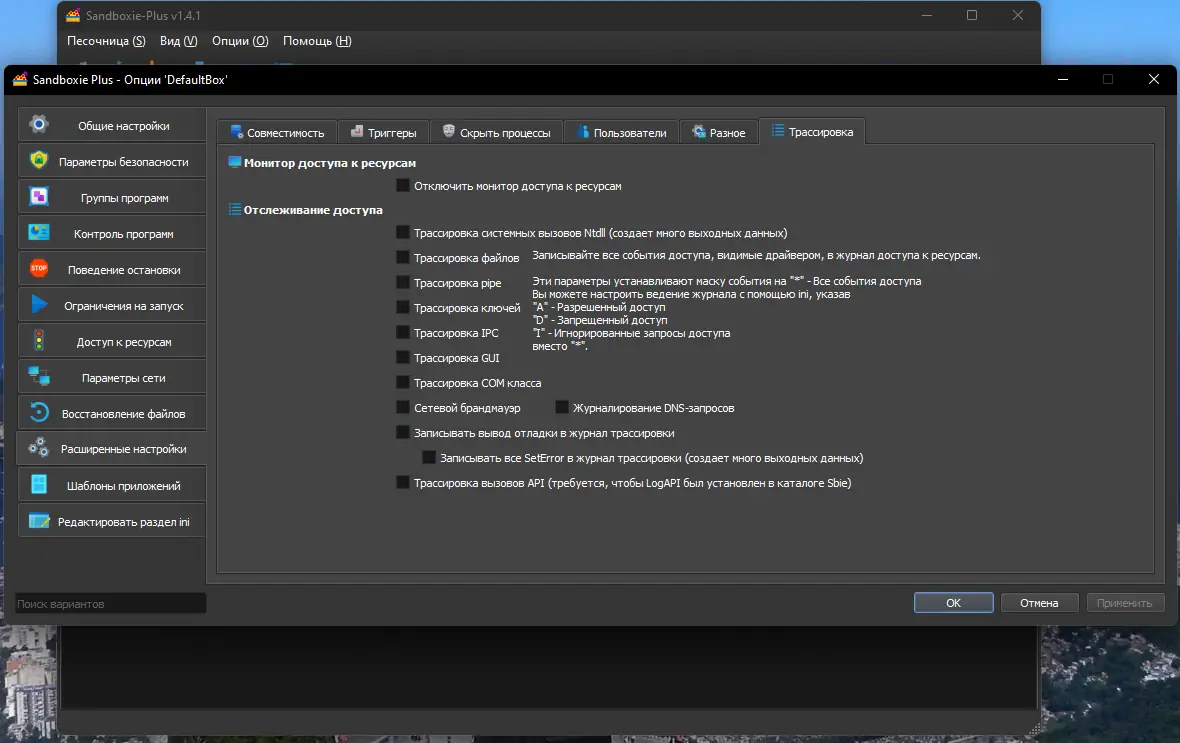Viewport: 1180px width, 743px height.
Task: Minimize the DefaultBox options dialog
Action: pyautogui.click(x=1063, y=79)
